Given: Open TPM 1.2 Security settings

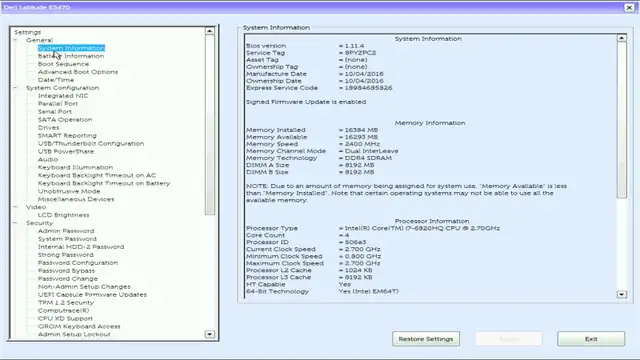Looking at the screenshot, I should pyautogui.click(x=66, y=302).
